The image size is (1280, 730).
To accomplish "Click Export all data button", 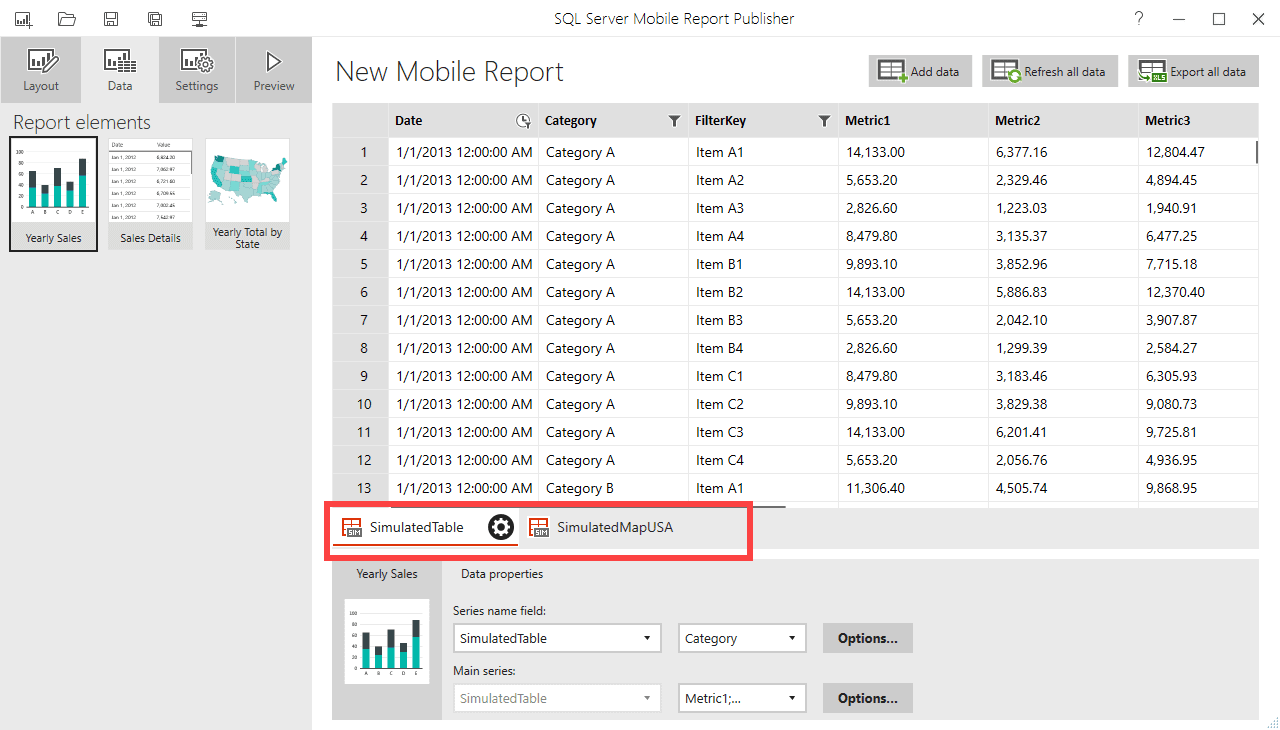I will [1193, 71].
